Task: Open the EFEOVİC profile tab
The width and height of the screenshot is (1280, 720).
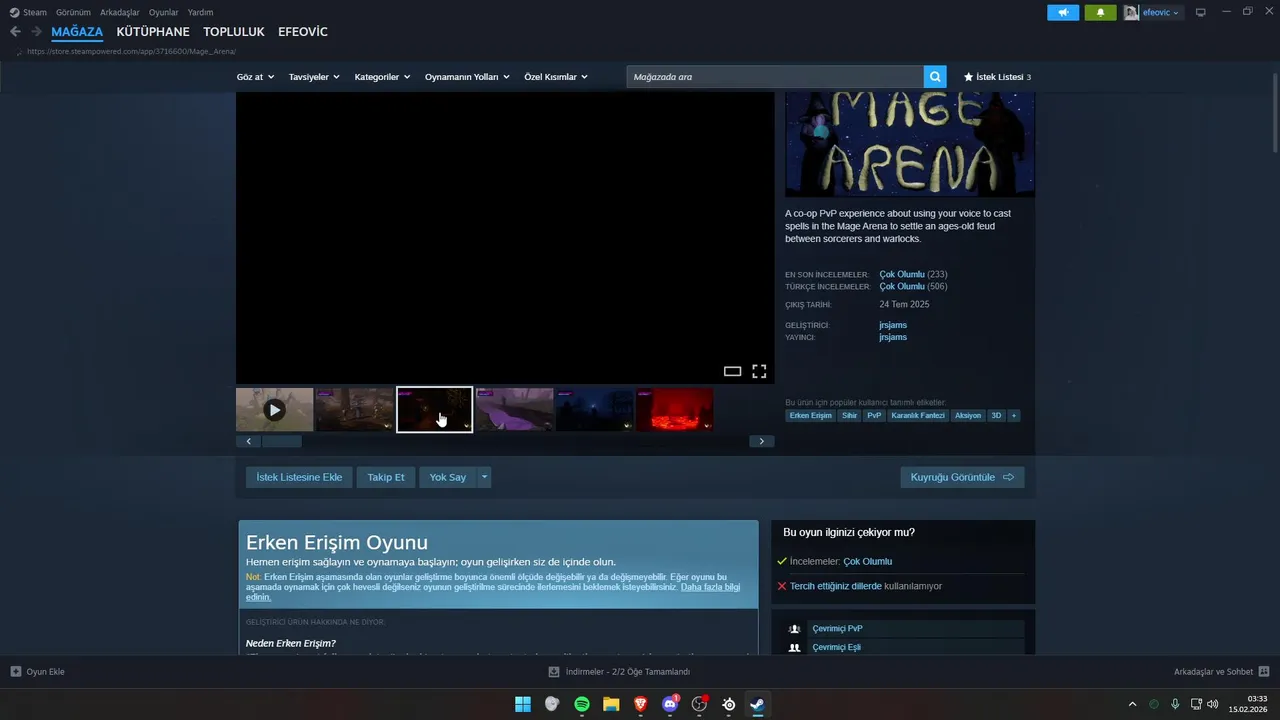Action: pos(303,32)
